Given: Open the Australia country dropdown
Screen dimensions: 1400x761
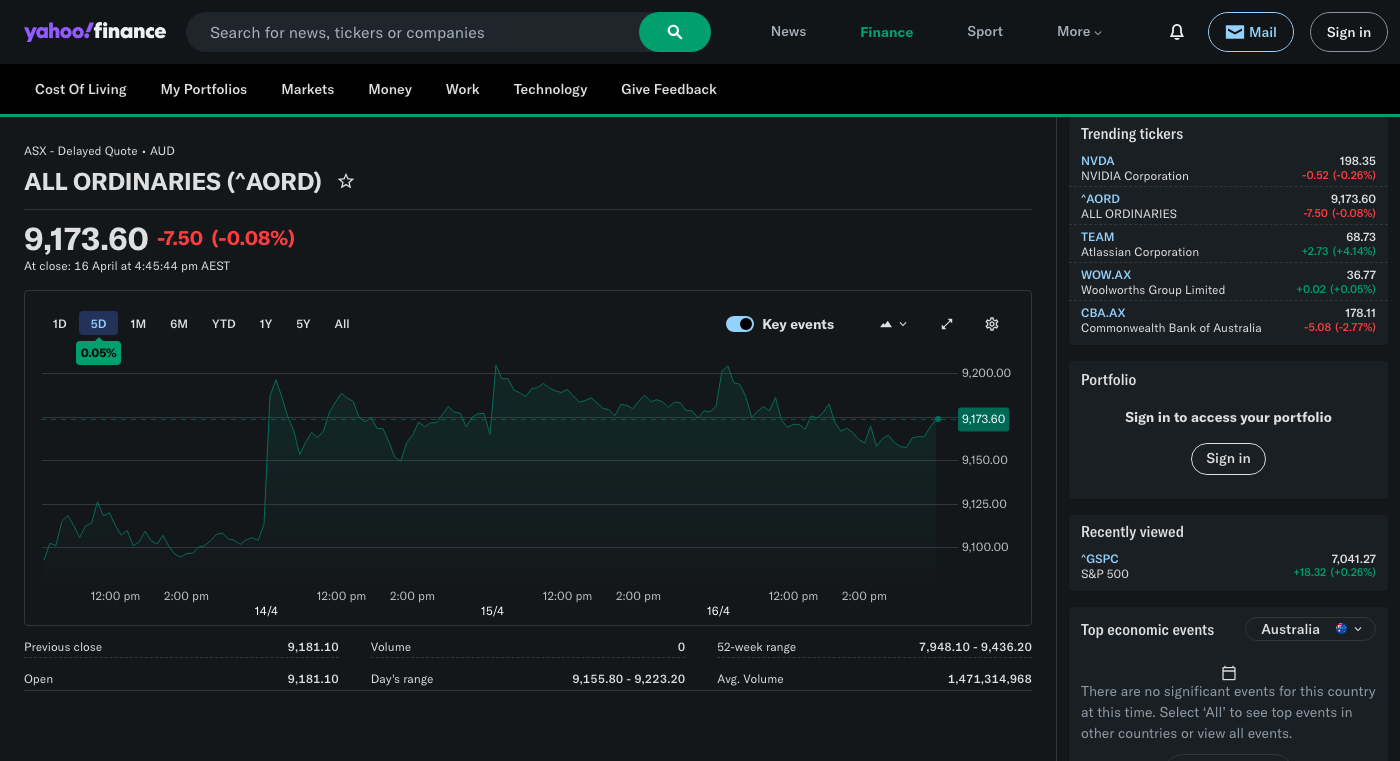Looking at the screenshot, I should [1310, 629].
